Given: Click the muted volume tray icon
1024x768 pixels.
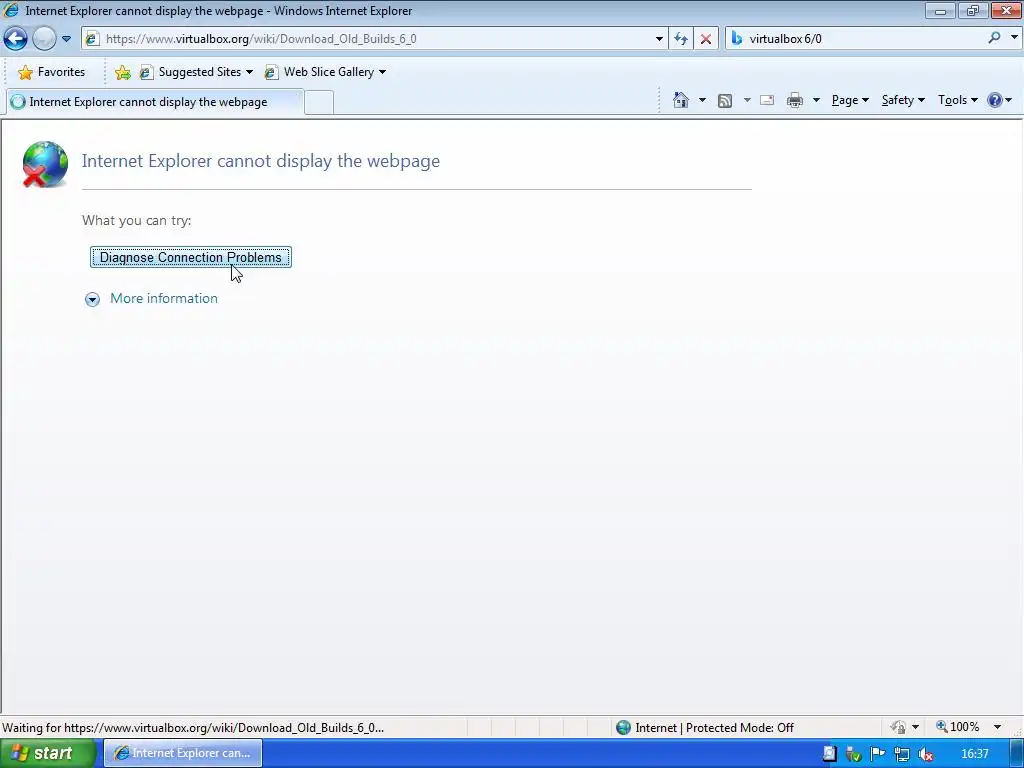Looking at the screenshot, I should 925,754.
